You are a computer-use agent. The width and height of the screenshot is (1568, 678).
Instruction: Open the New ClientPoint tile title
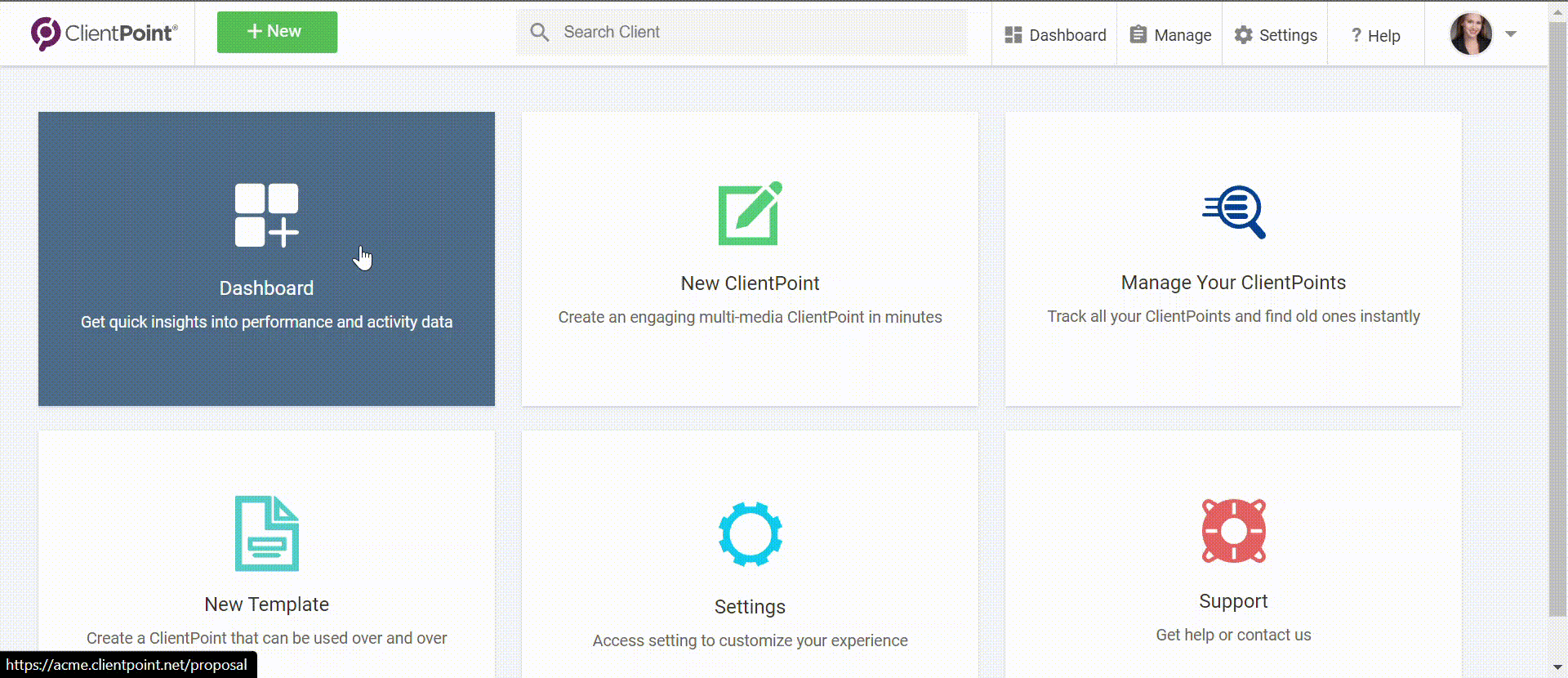(750, 283)
